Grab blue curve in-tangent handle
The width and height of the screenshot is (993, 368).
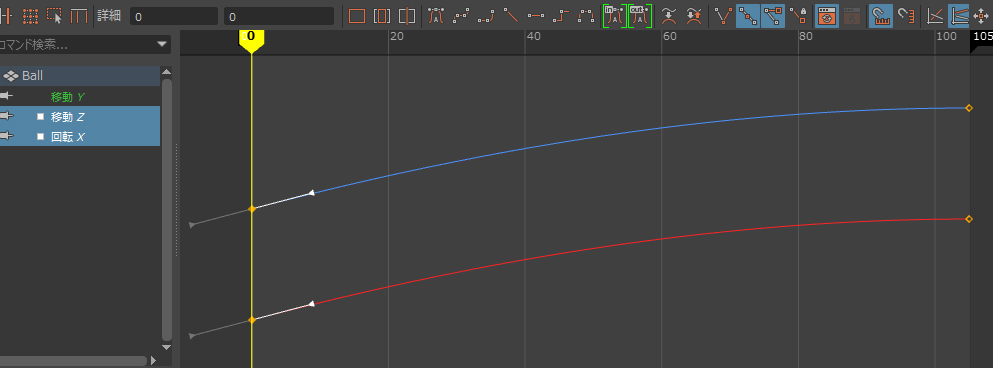(x=191, y=225)
